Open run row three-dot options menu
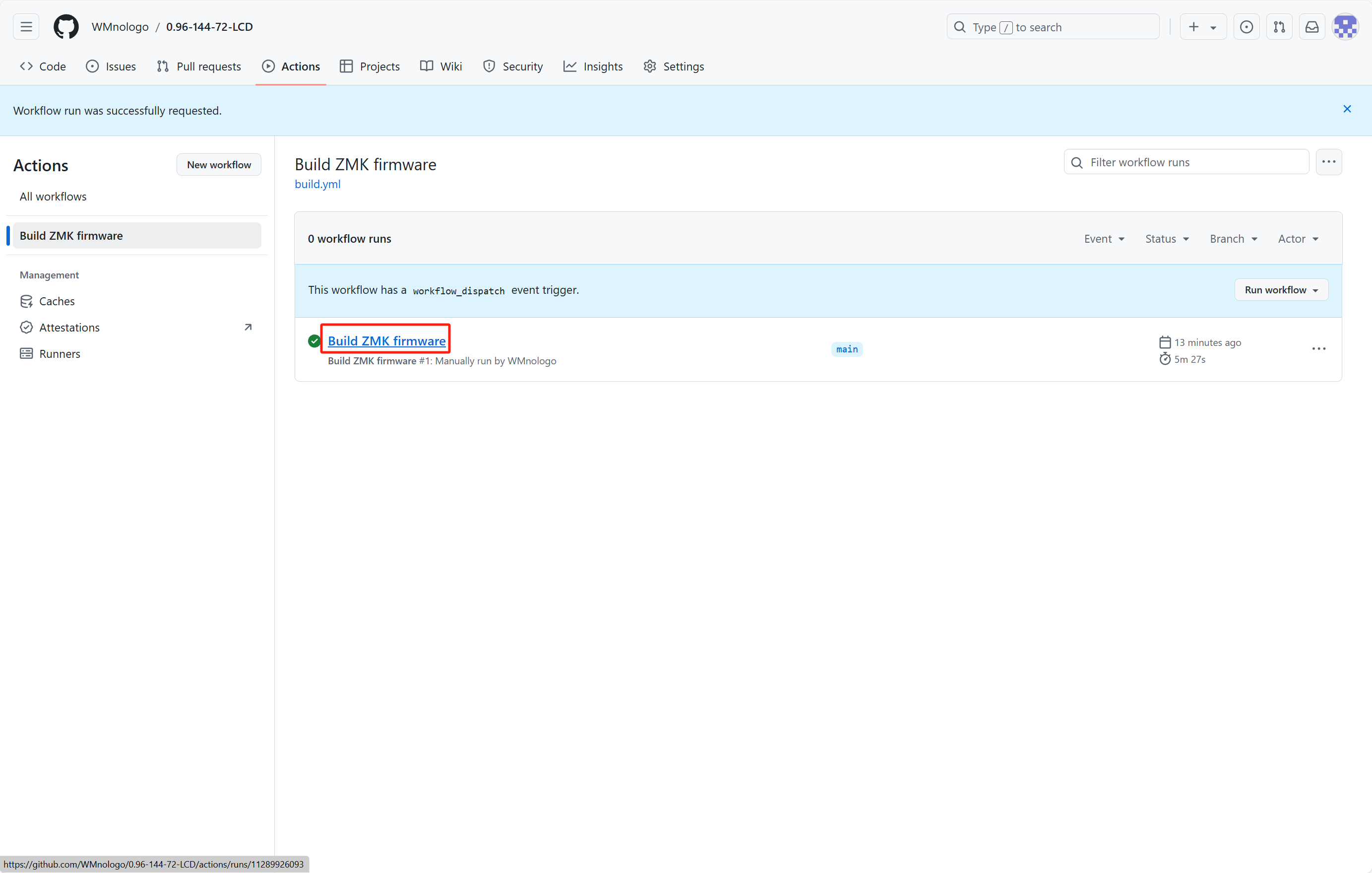This screenshot has height=873, width=1372. coord(1318,349)
